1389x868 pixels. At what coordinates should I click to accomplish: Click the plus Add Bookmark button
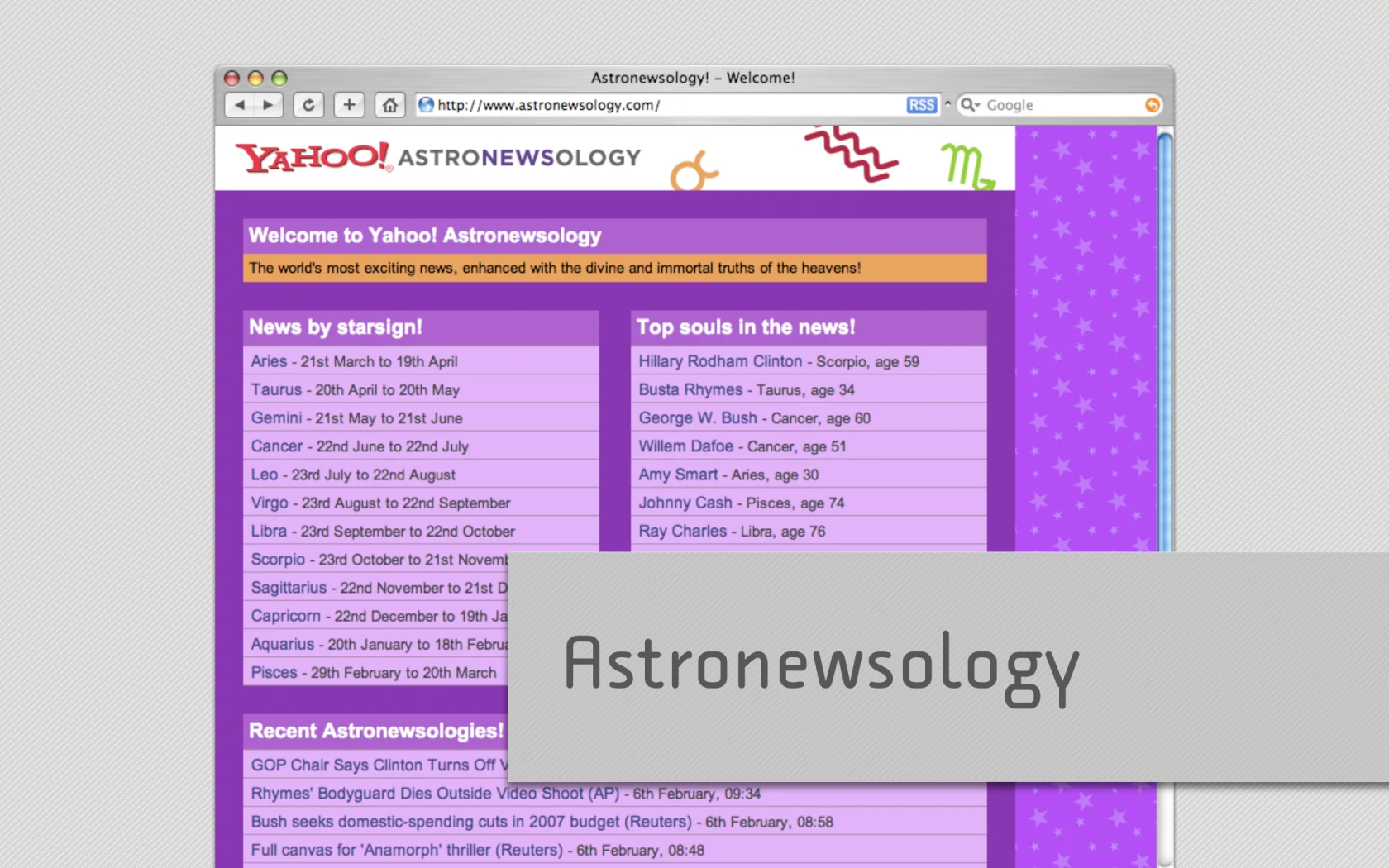[349, 105]
